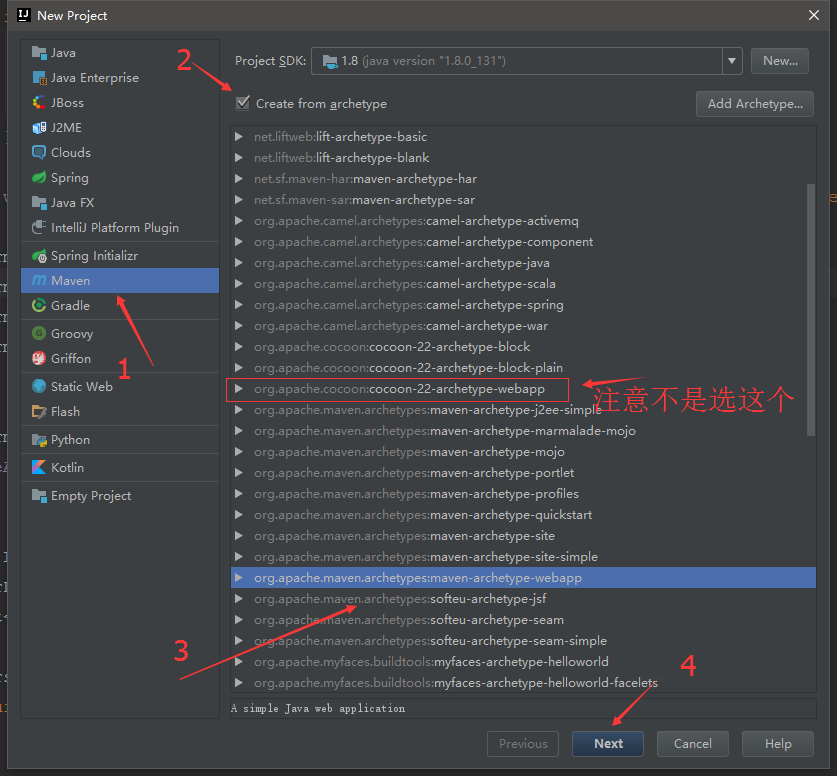Screen dimensions: 837x776
Task: Select Java Enterprise project type
Action: [x=120, y=77]
